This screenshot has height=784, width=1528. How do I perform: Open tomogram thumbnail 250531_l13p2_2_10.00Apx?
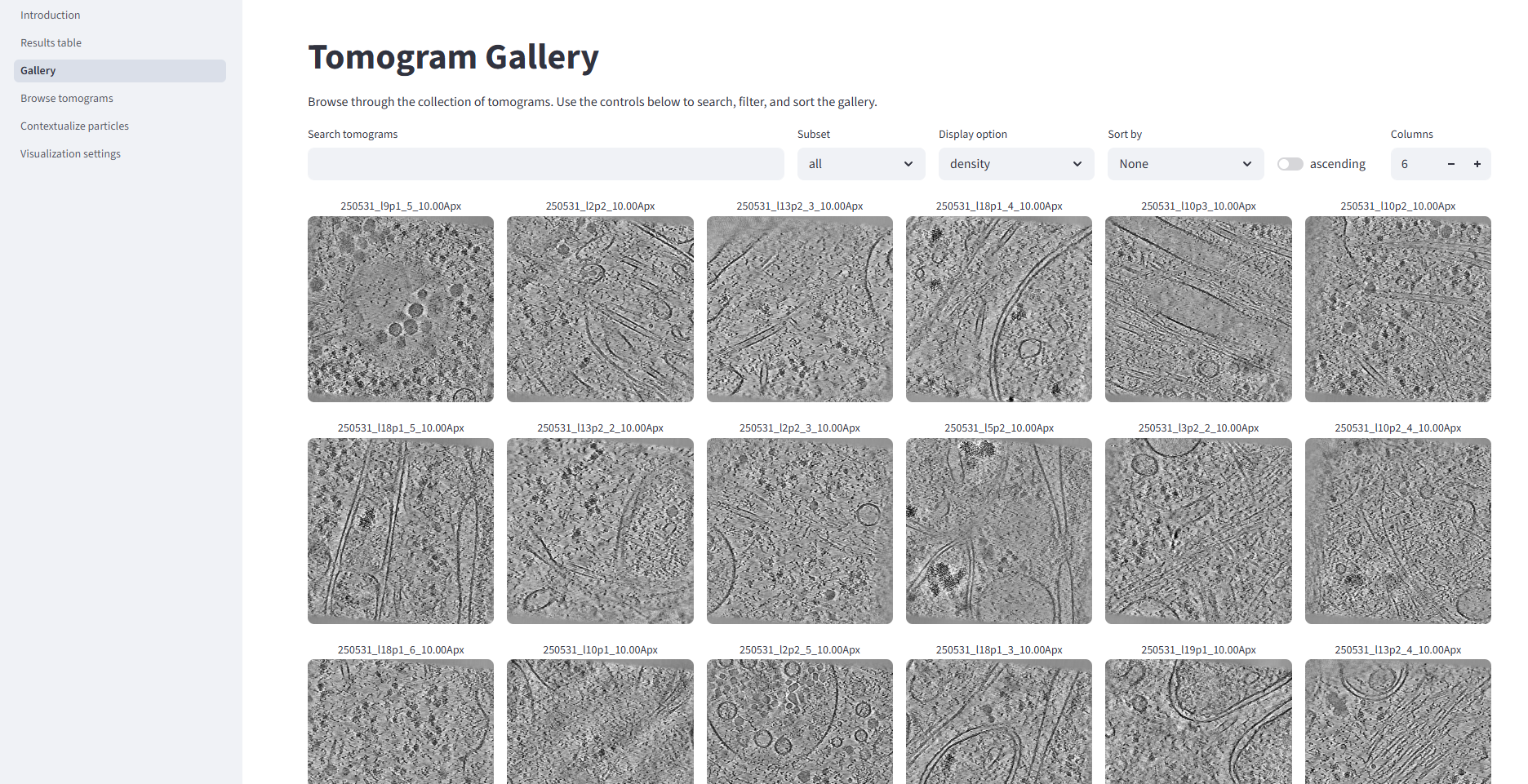[600, 531]
